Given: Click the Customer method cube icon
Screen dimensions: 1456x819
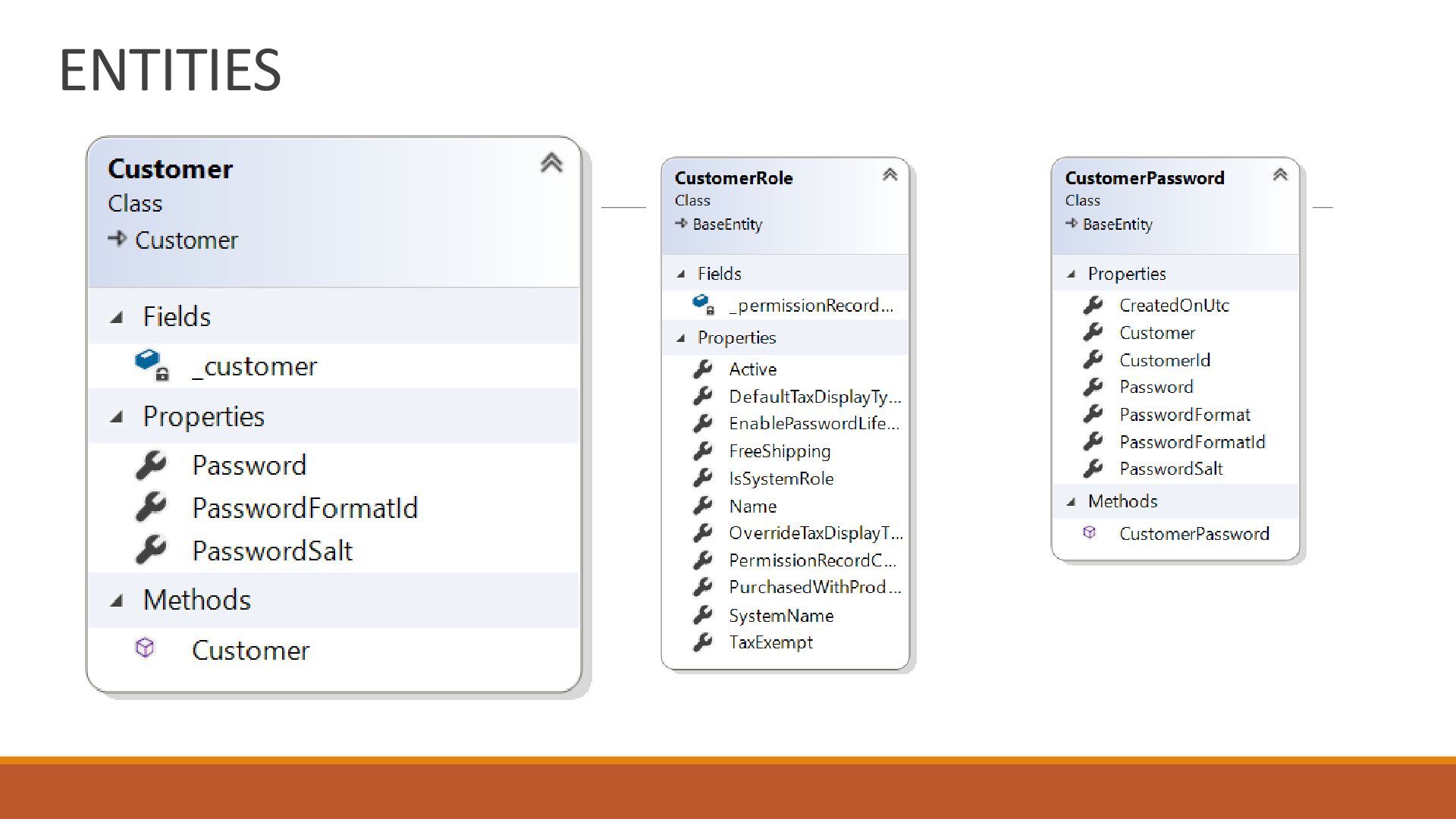Looking at the screenshot, I should point(145,648).
